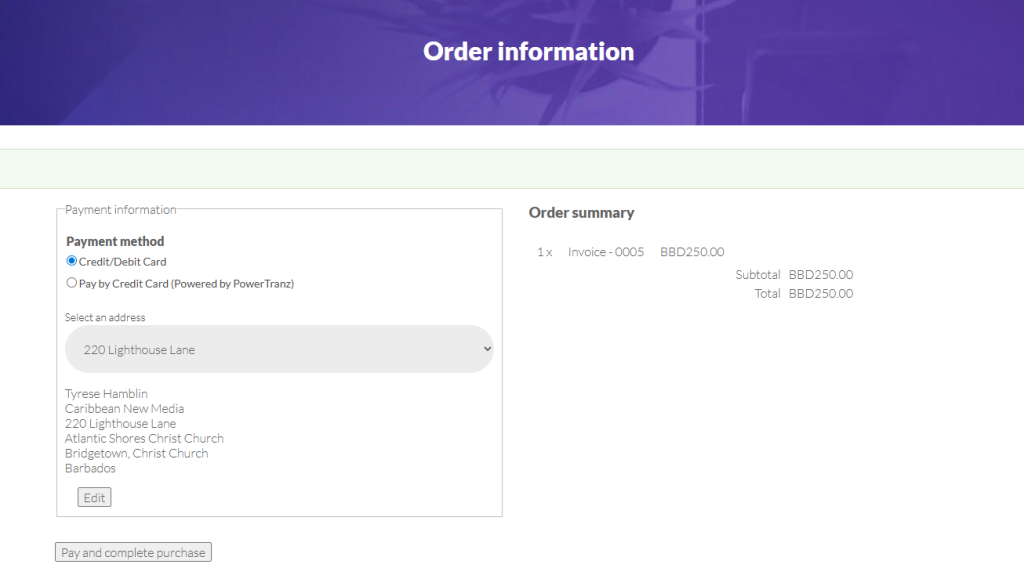
Task: Click the Total label below Subtotal
Action: 767,294
